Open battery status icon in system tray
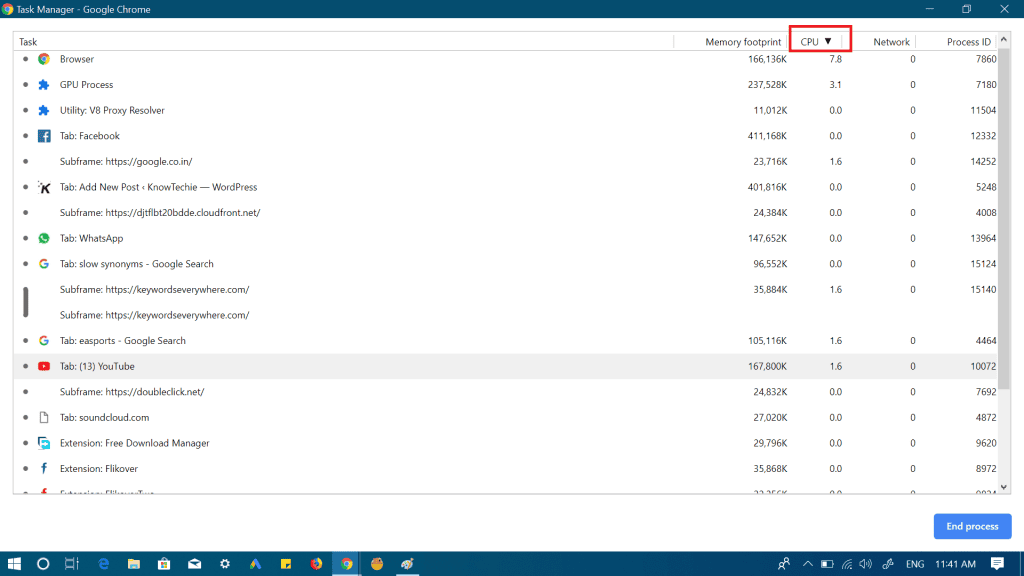 pyautogui.click(x=827, y=564)
